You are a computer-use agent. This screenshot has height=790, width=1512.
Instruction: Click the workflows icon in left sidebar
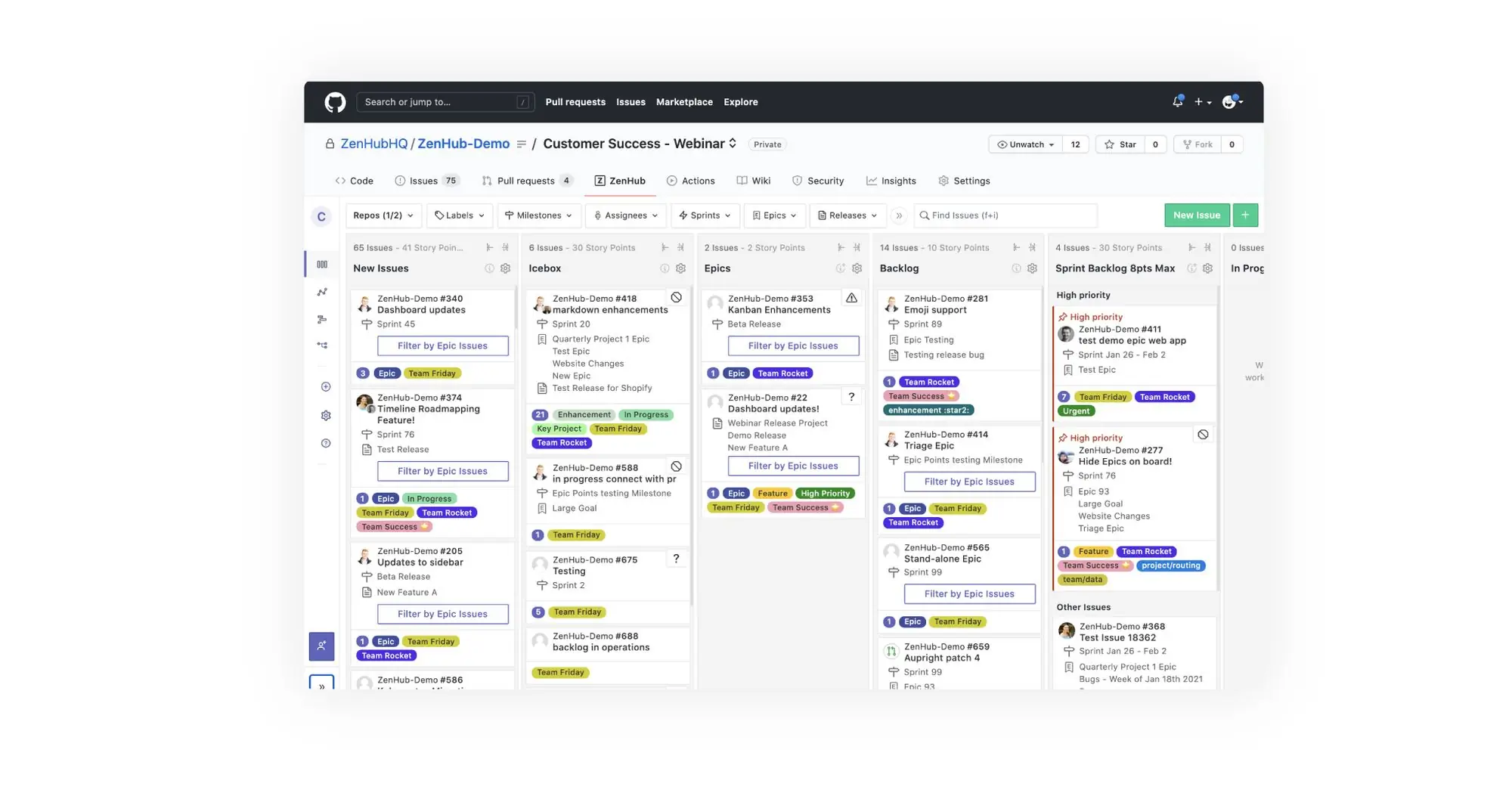[322, 345]
